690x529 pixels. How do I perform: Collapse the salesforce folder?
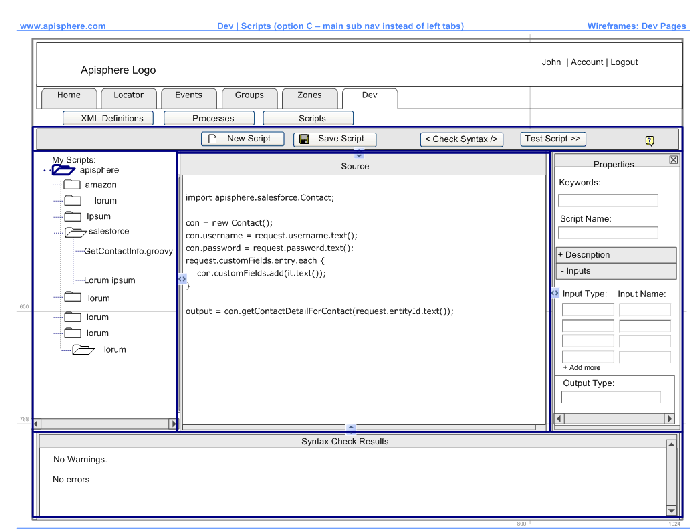pyautogui.click(x=75, y=231)
